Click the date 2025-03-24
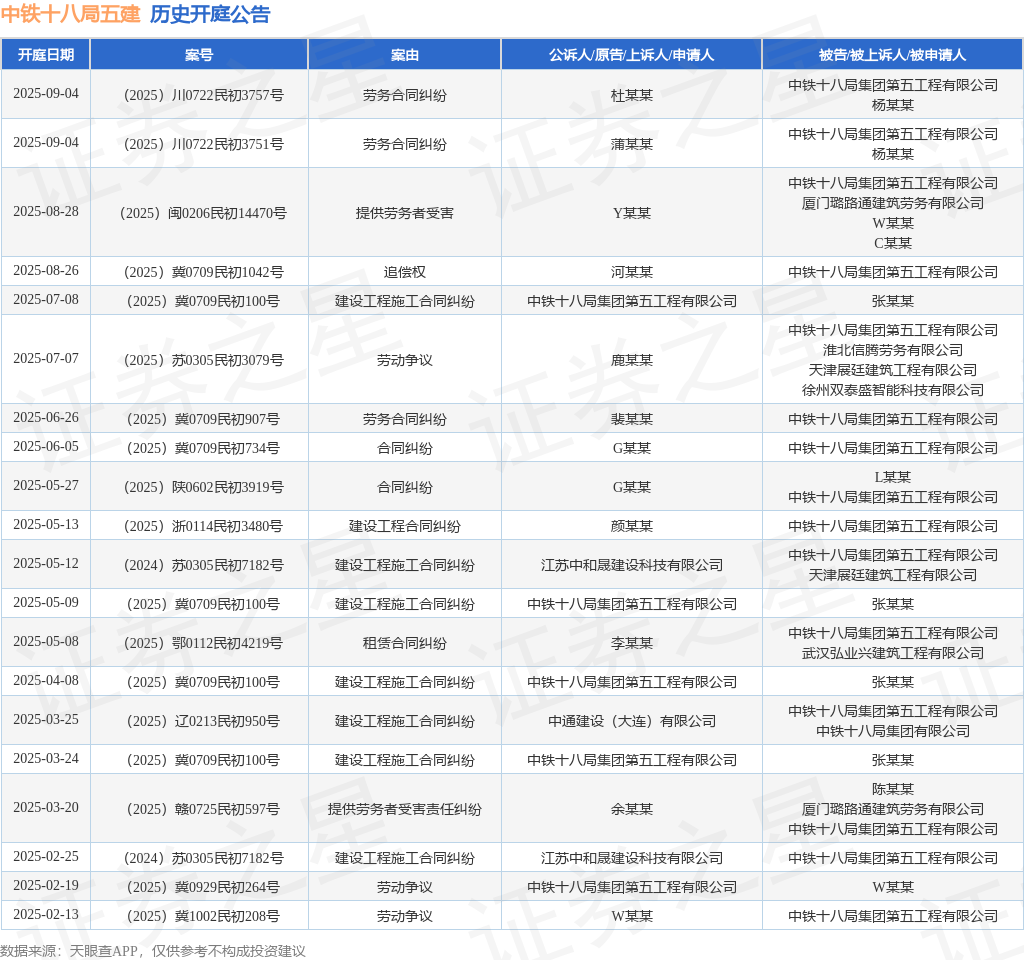1024x960 pixels. pos(46,759)
